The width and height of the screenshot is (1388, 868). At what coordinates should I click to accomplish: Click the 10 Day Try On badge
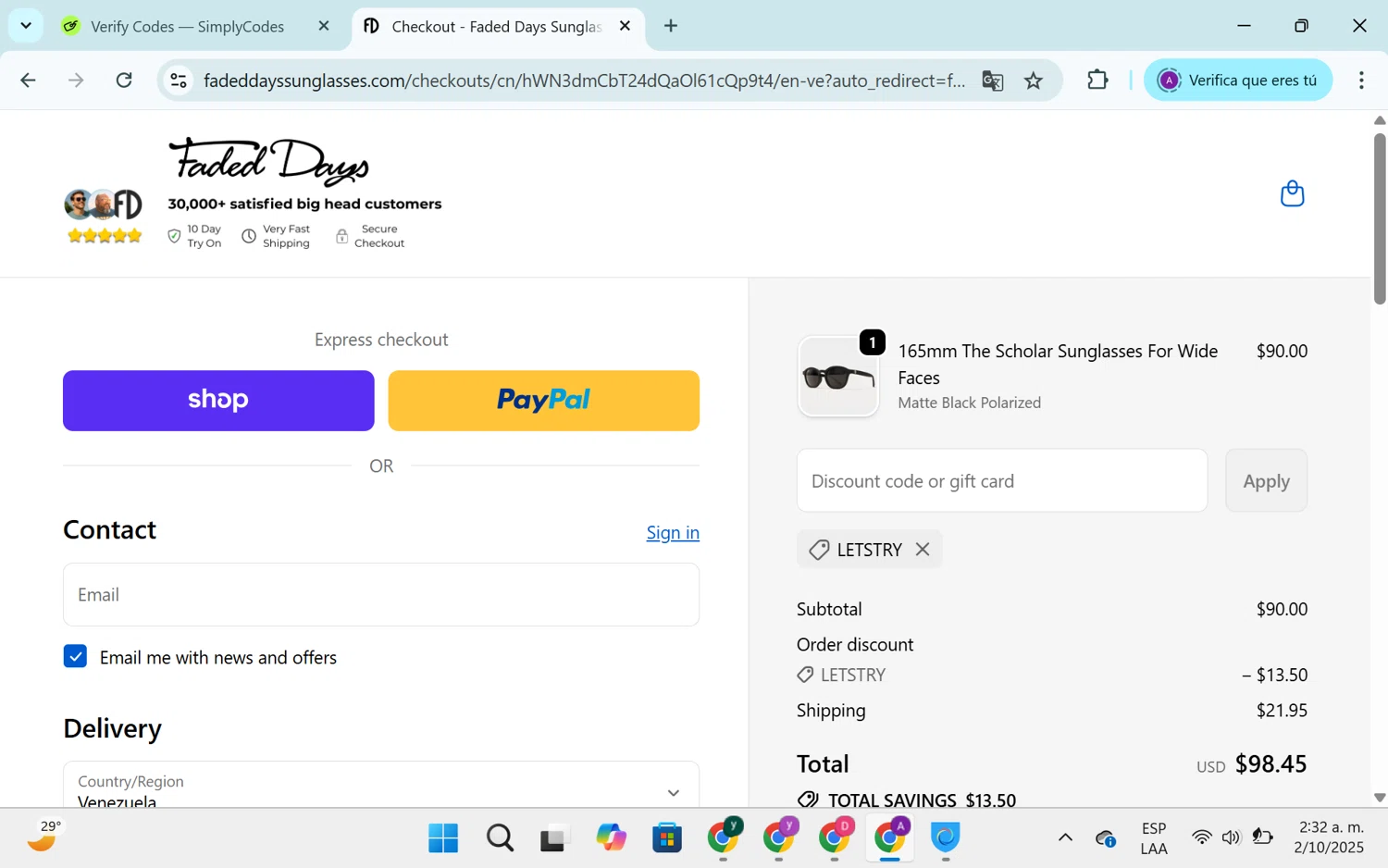194,236
